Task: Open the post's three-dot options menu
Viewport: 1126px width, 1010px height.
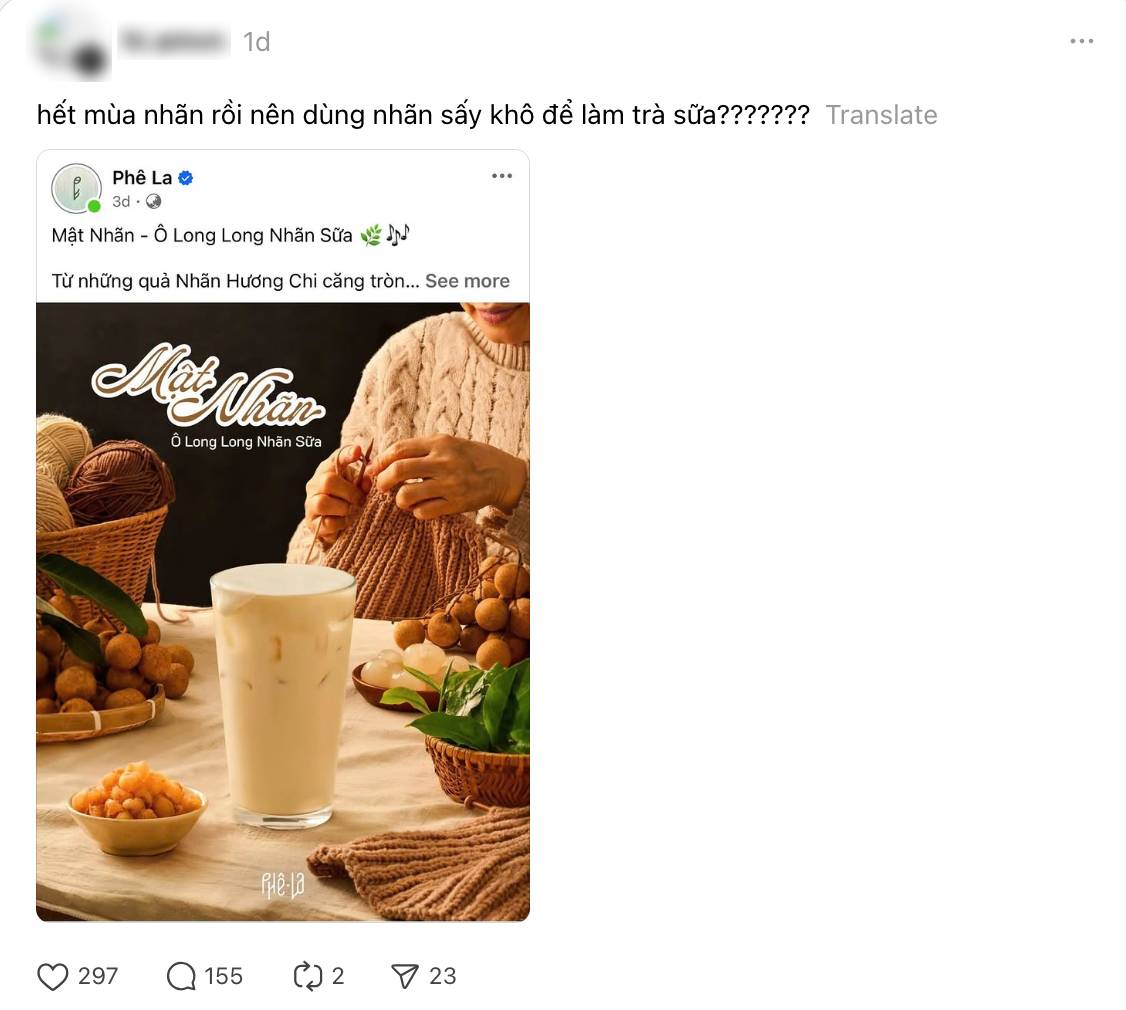Action: 1081,42
